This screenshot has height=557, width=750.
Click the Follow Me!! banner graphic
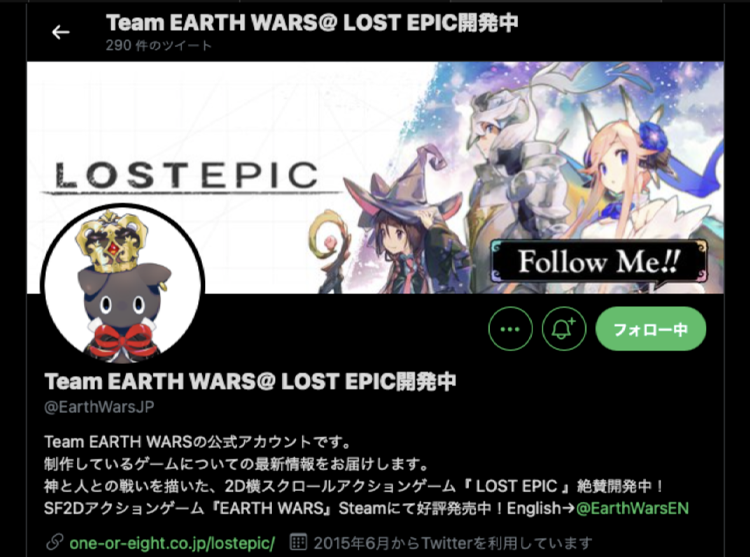tap(598, 262)
